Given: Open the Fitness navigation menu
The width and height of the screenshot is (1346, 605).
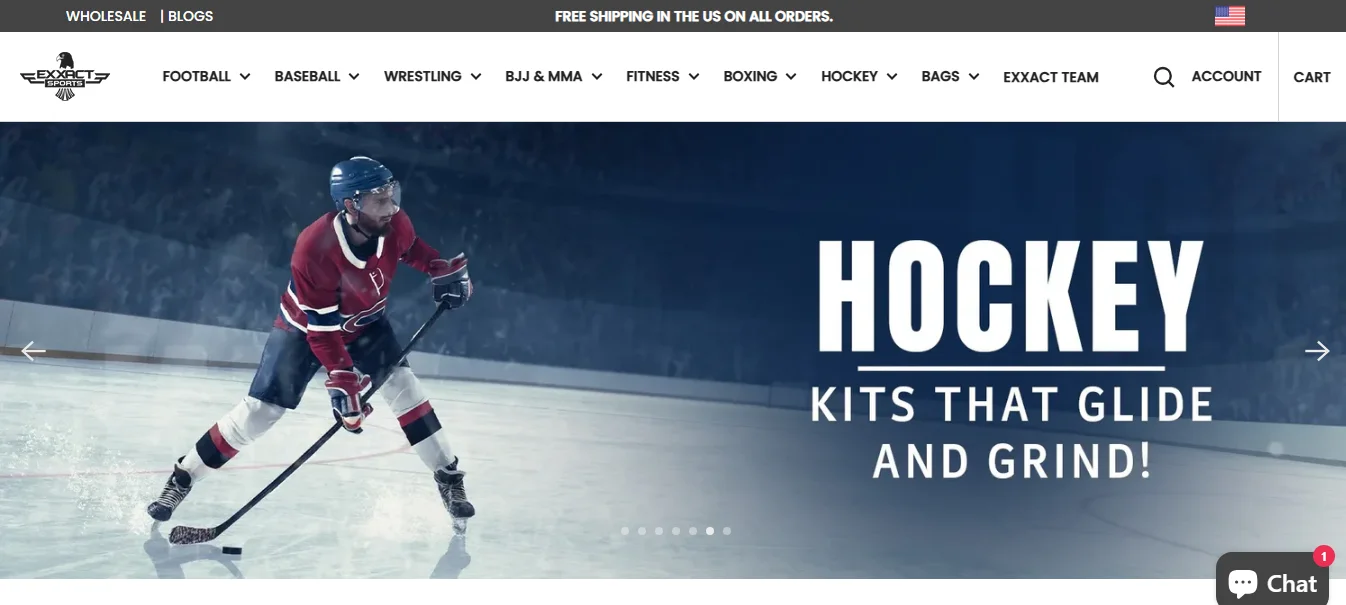Looking at the screenshot, I should click(x=663, y=76).
